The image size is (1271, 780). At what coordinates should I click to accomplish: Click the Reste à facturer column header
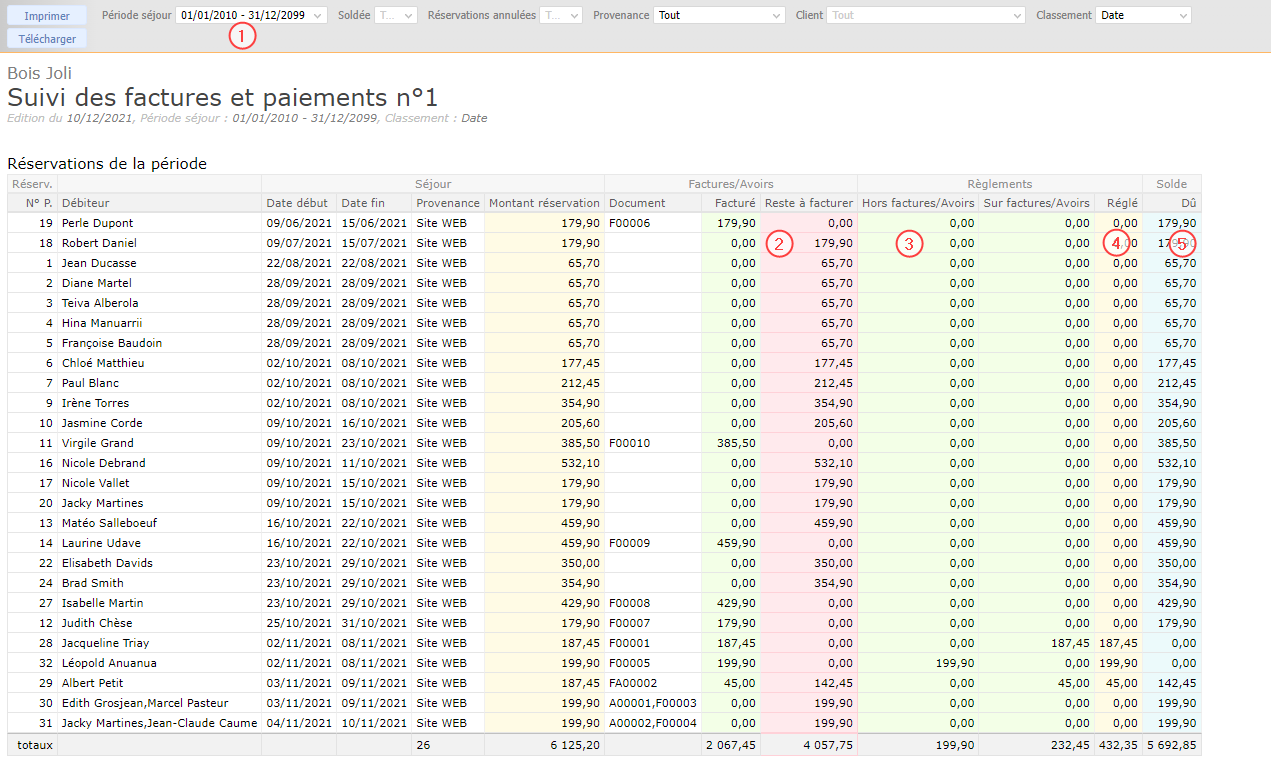coord(808,203)
